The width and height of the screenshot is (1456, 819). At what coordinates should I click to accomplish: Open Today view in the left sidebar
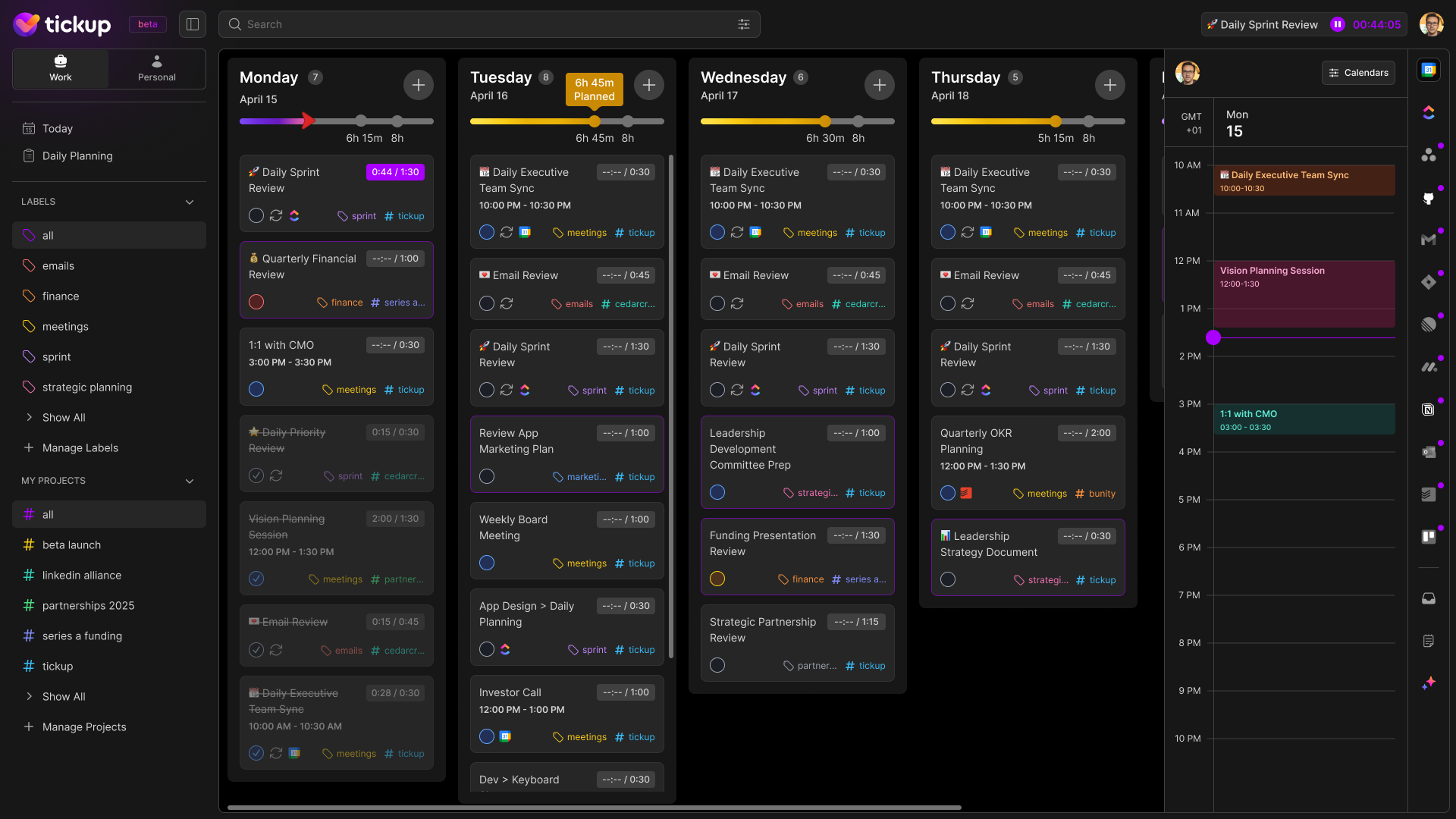click(56, 128)
